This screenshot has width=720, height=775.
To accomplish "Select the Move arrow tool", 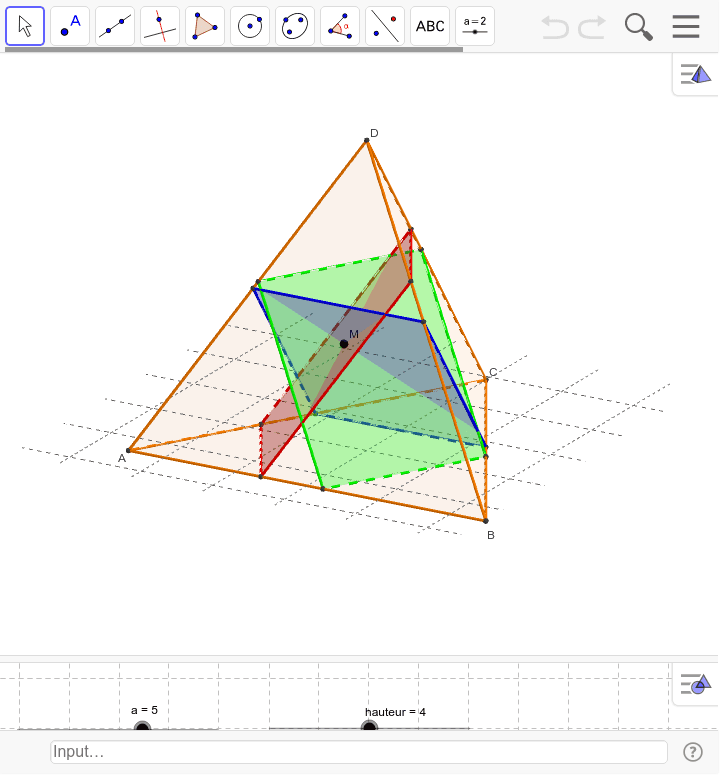I will 25,26.
